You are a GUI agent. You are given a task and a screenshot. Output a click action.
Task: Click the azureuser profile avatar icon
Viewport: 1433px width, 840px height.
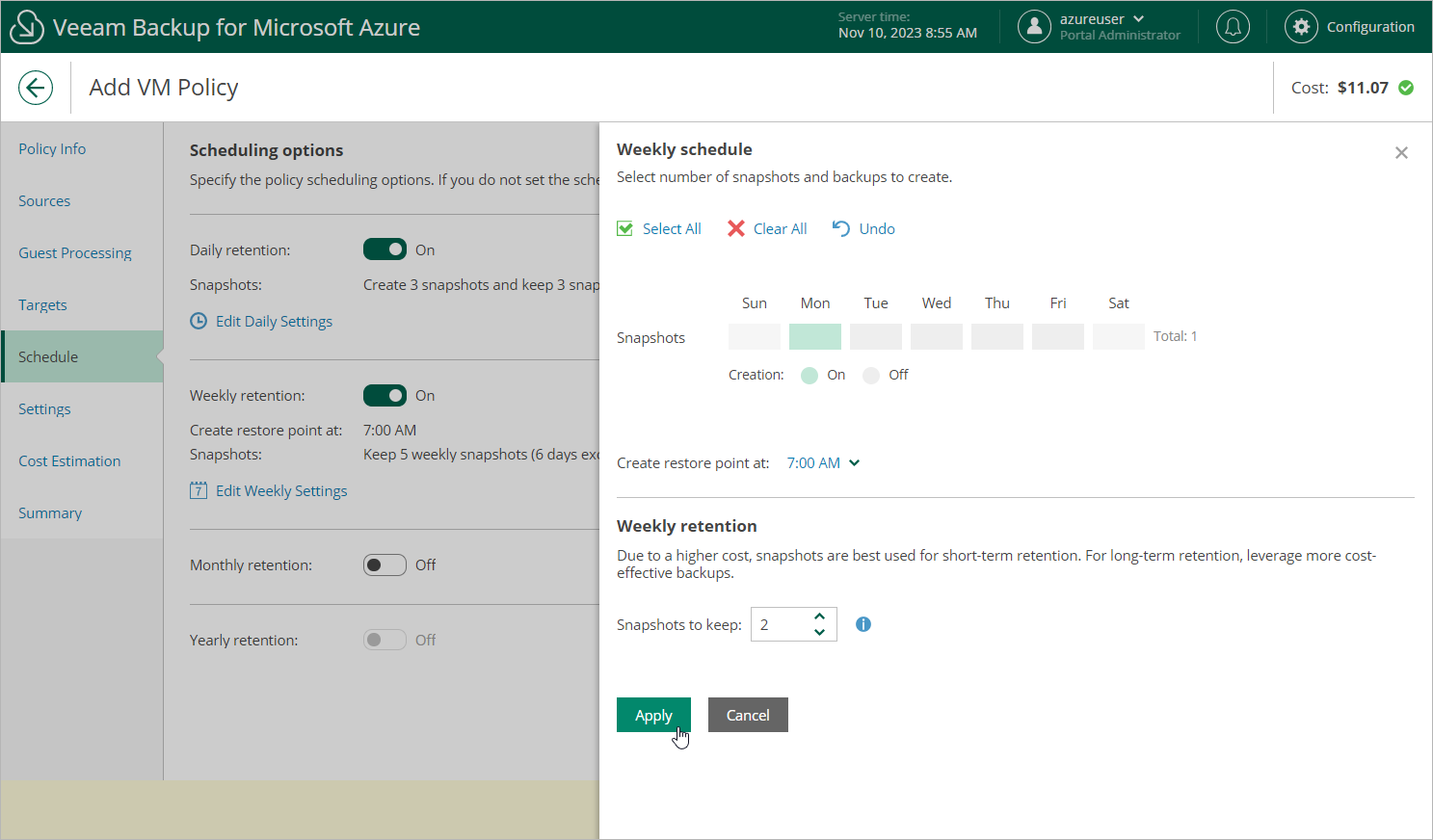point(1034,27)
